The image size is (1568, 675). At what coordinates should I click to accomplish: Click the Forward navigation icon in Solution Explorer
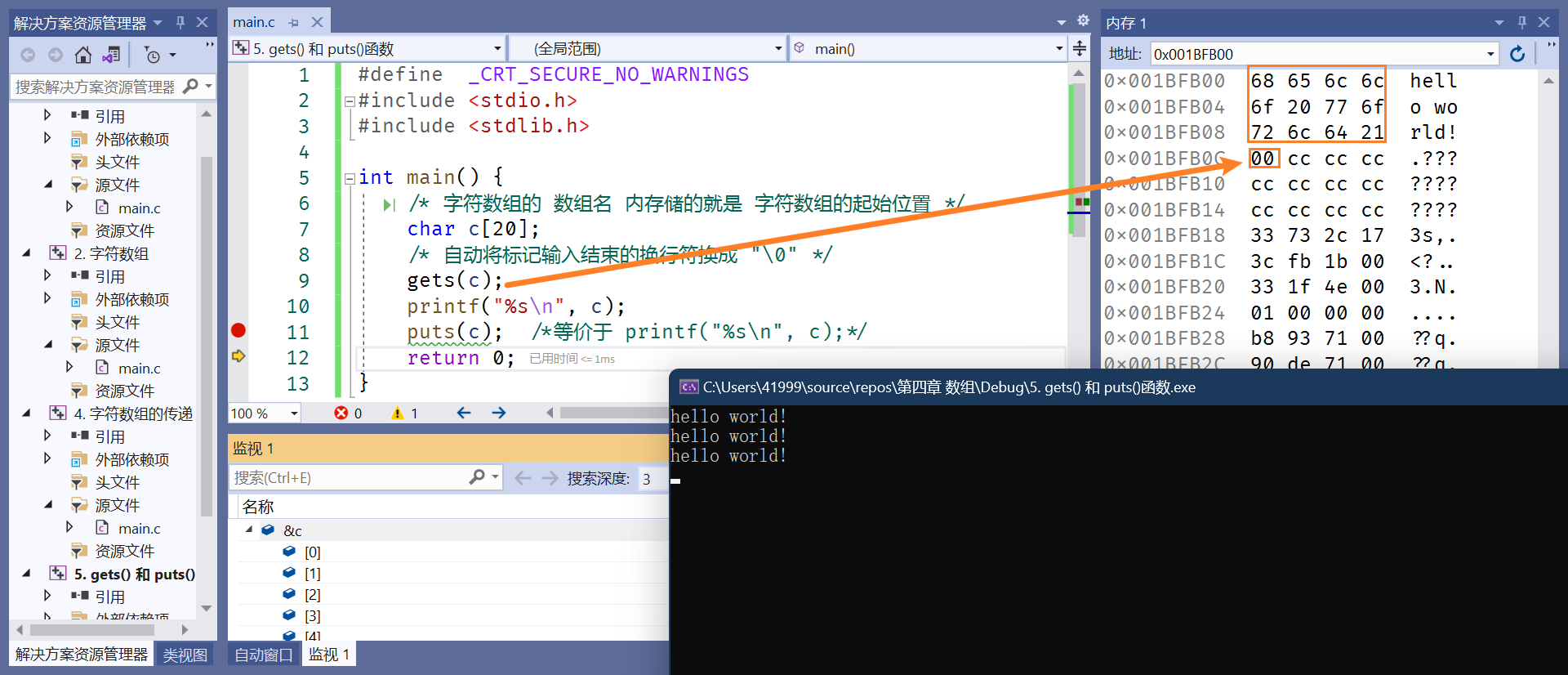click(x=56, y=55)
